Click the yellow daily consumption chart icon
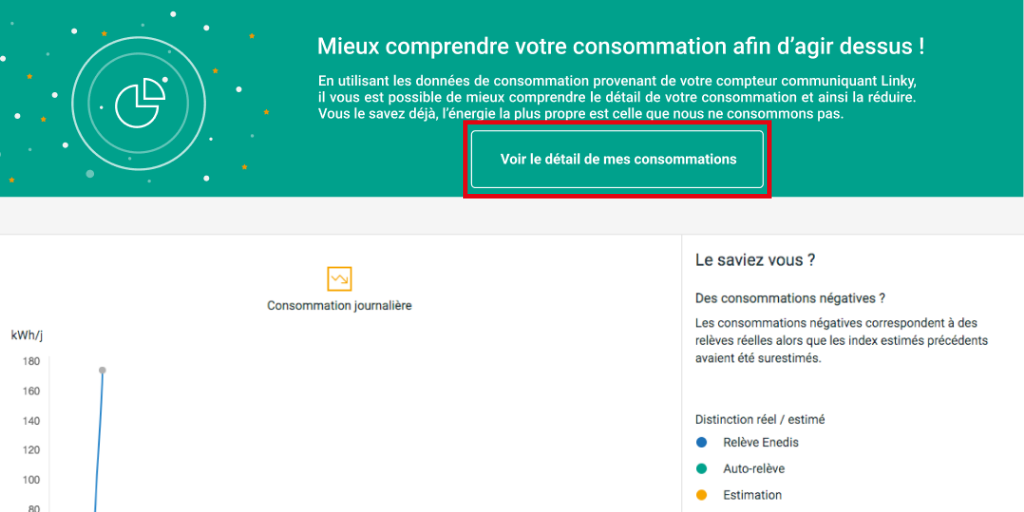The height and width of the screenshot is (512, 1024). click(x=339, y=278)
